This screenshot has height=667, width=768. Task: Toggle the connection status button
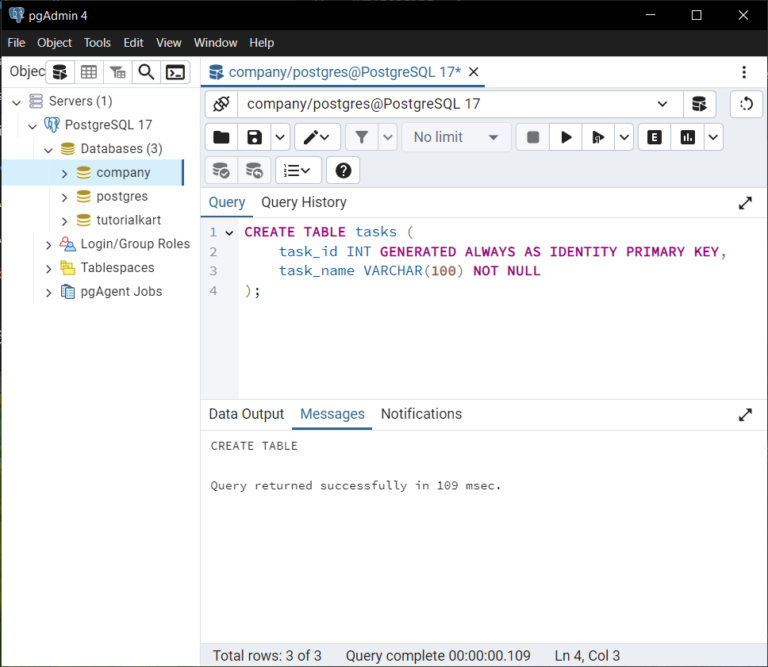221,104
